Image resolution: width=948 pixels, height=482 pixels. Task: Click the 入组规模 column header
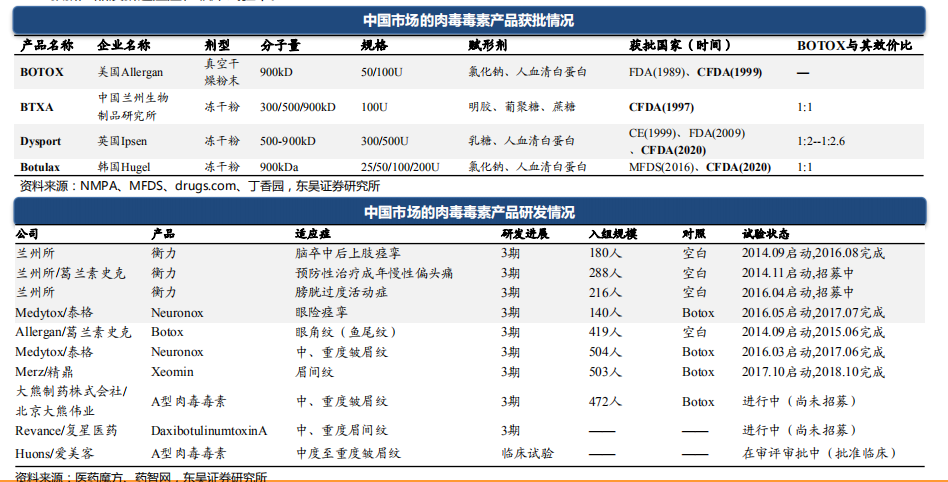click(x=612, y=233)
